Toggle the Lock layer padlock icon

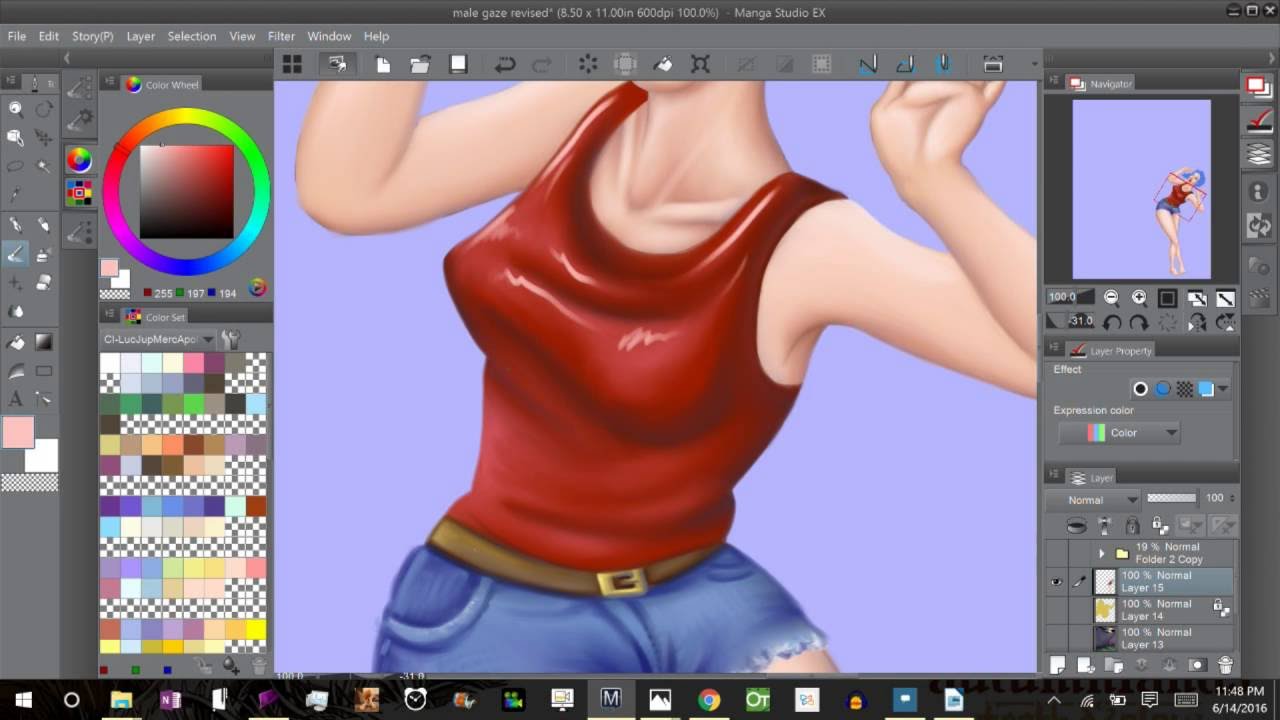pyautogui.click(x=1132, y=525)
